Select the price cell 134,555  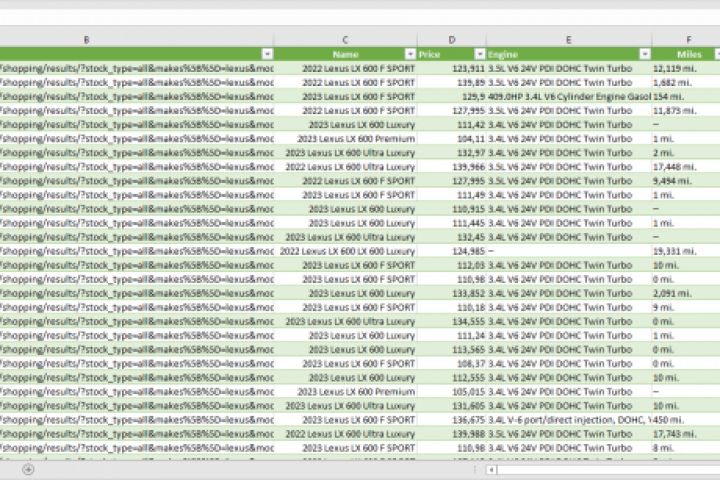451,322
